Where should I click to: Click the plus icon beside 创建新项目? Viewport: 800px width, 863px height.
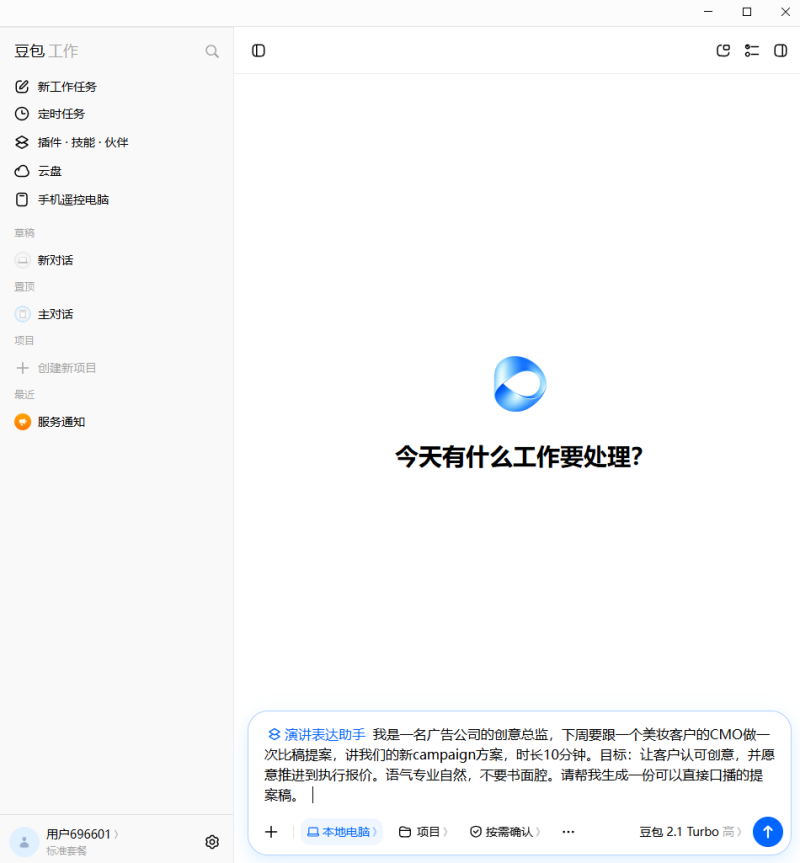point(22,368)
